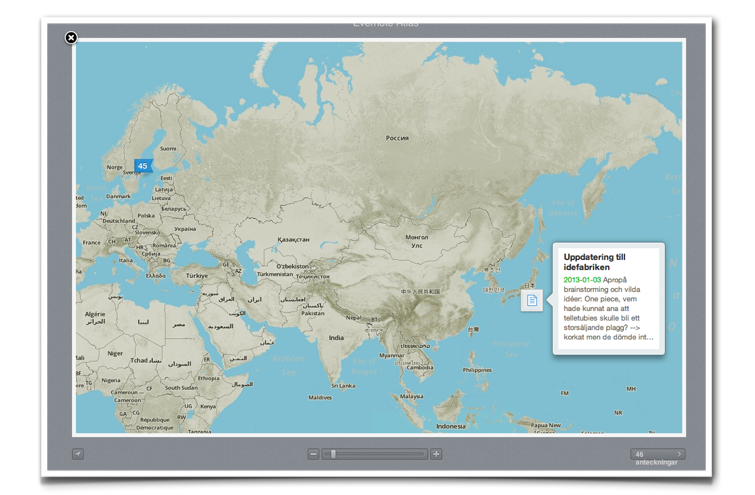Open the 45-note cluster over Sweden
Viewport: 755px width, 495px height.
(143, 166)
